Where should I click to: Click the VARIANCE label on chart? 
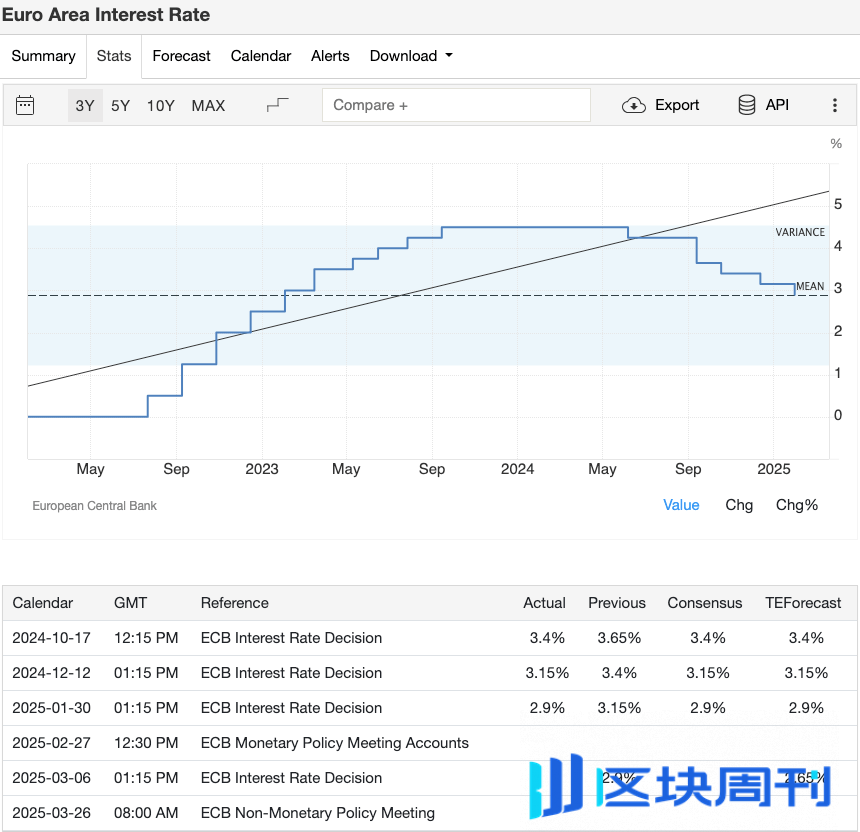click(800, 232)
